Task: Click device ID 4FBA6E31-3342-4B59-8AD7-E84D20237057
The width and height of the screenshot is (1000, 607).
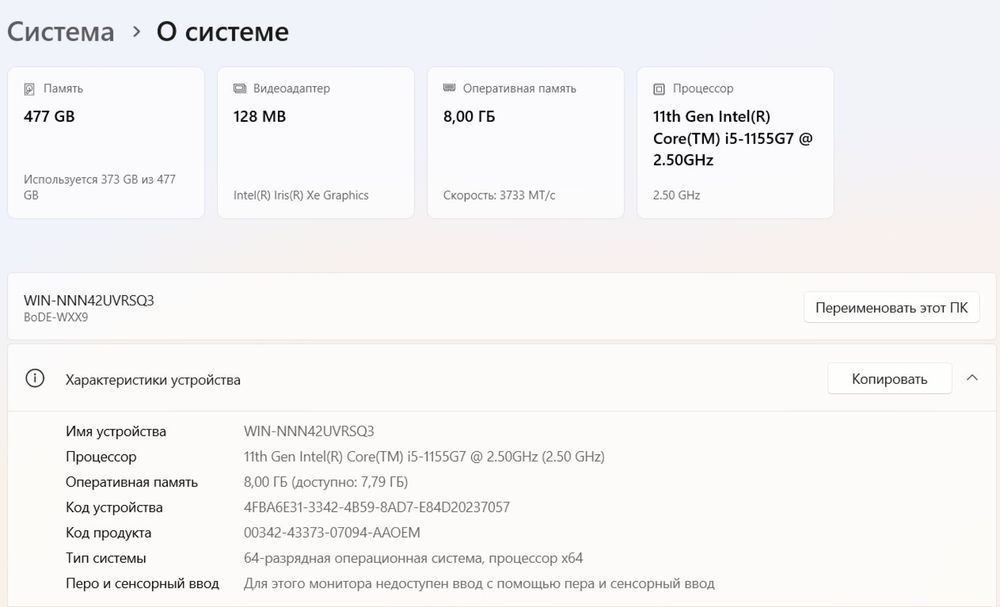Action: 377,507
